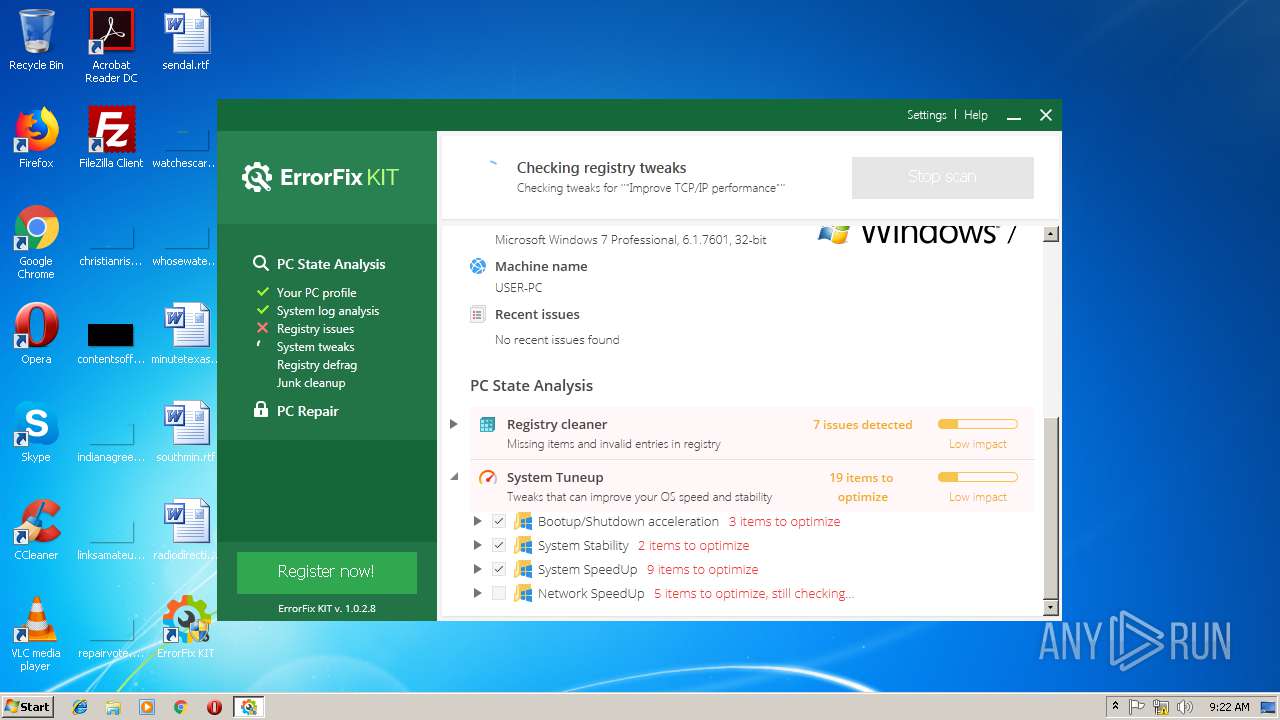Expand System Stability items
This screenshot has height=720, width=1280.
click(478, 545)
